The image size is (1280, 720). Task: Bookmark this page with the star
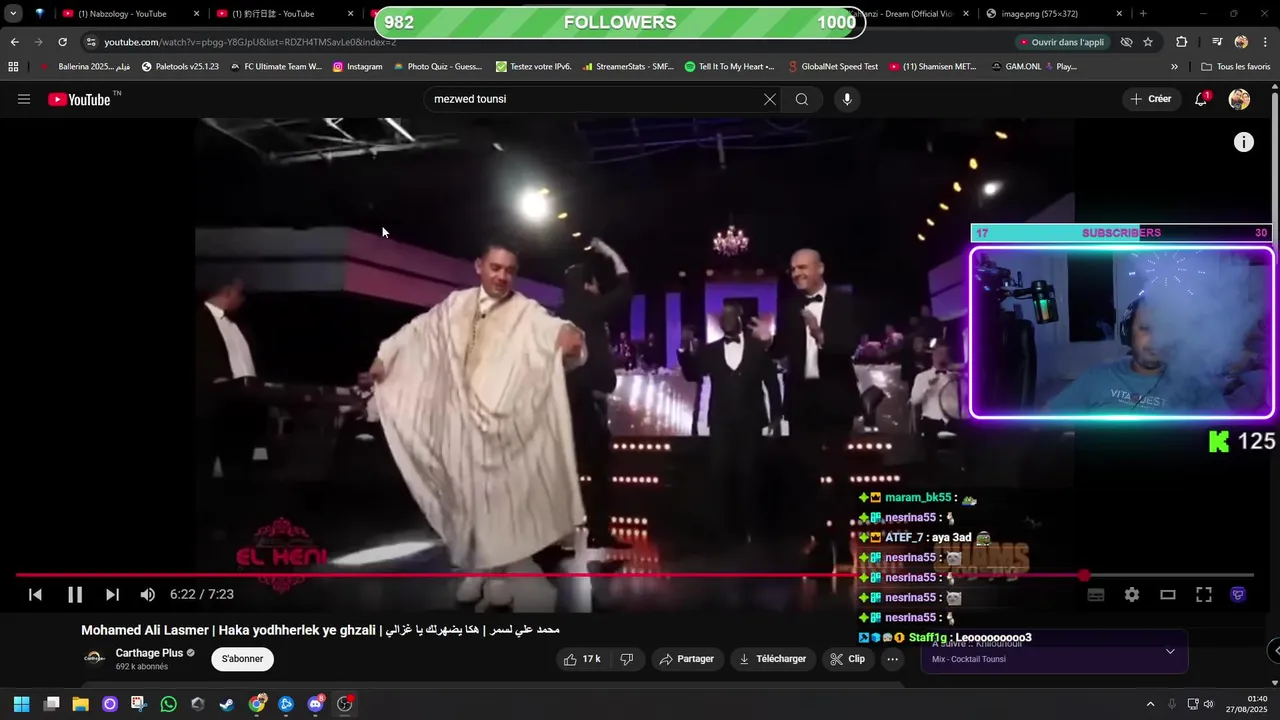(1148, 42)
